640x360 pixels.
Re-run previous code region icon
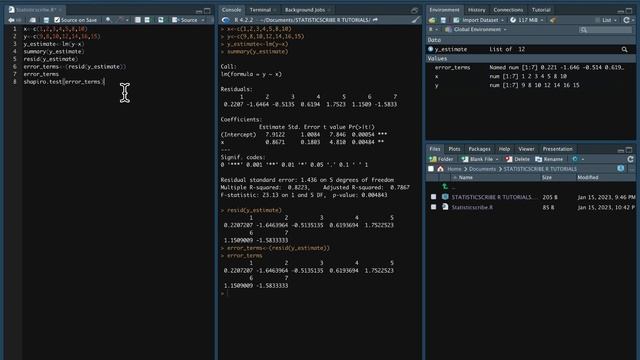[161, 20]
